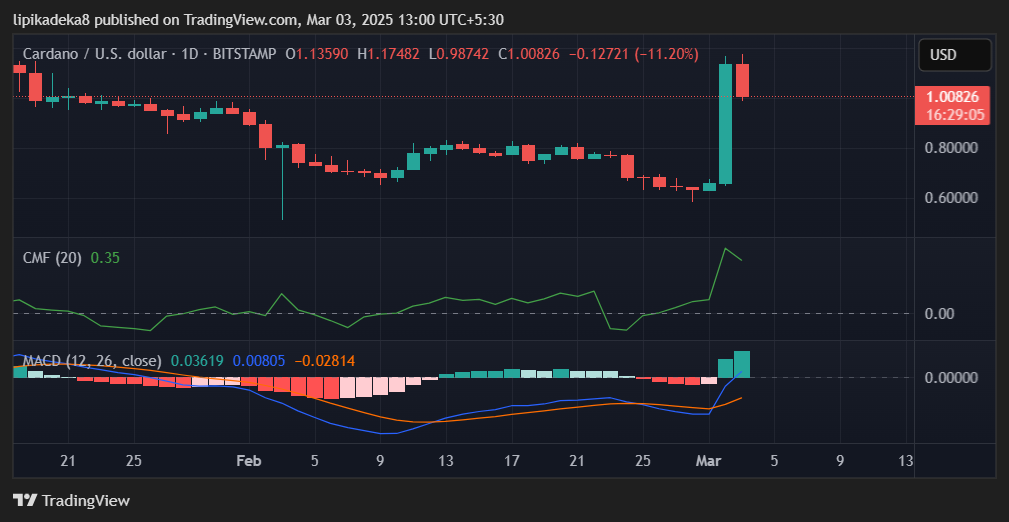This screenshot has height=522, width=1009.
Task: Click the USD currency button
Action: pyautogui.click(x=955, y=55)
